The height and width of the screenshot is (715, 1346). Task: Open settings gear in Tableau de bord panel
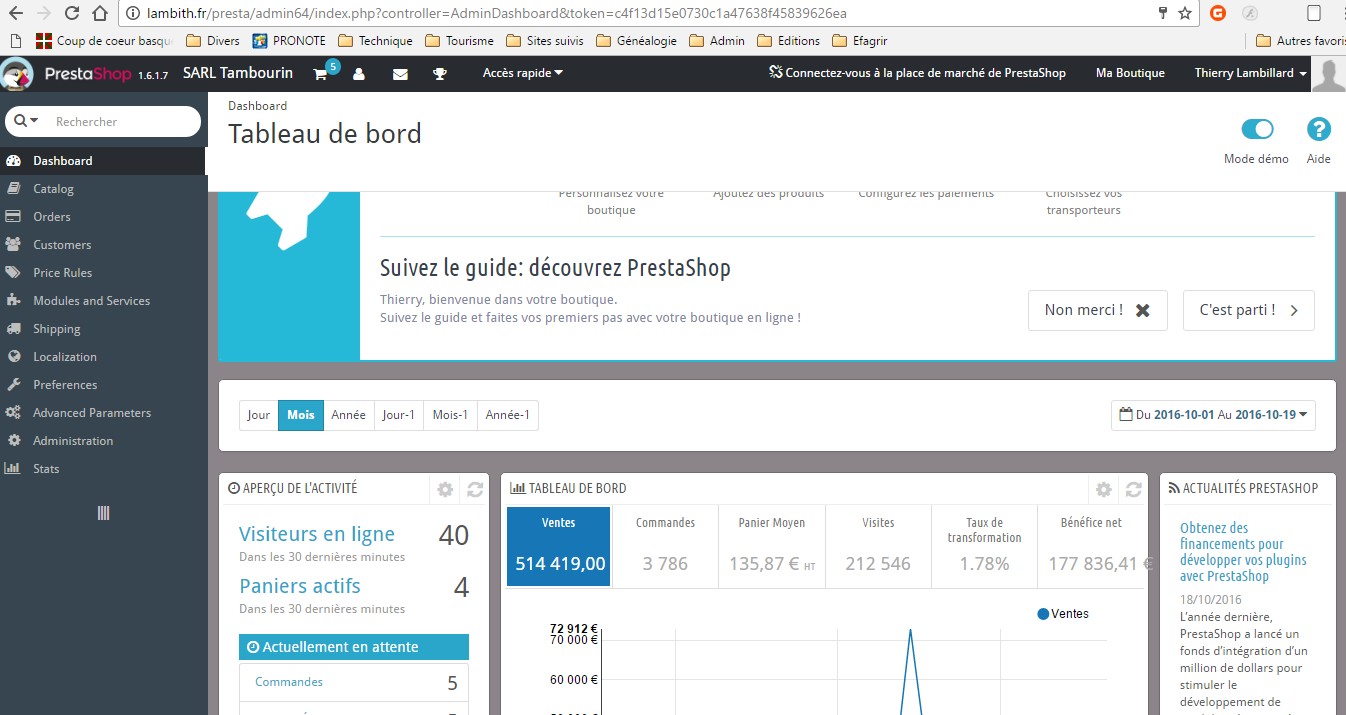1103,489
